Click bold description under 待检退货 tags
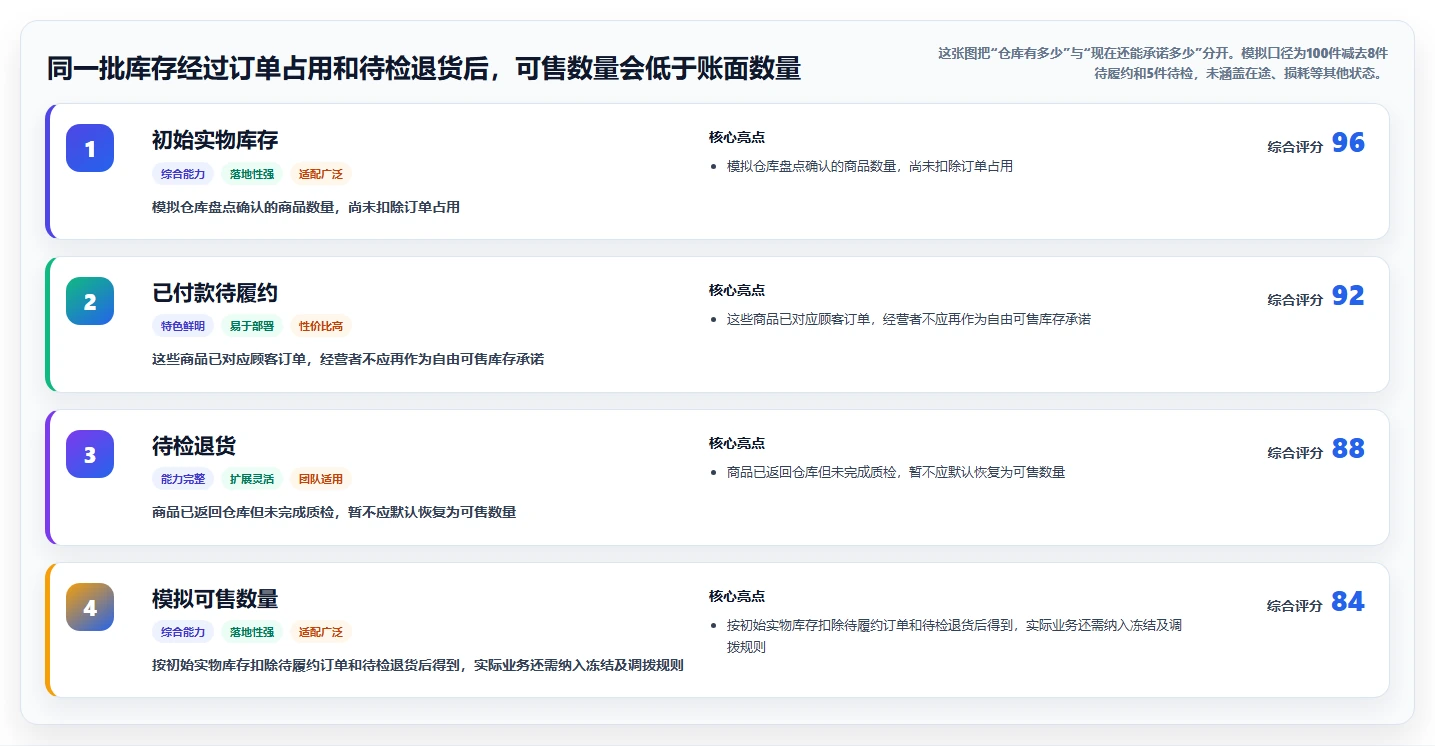1435x746 pixels. click(334, 512)
